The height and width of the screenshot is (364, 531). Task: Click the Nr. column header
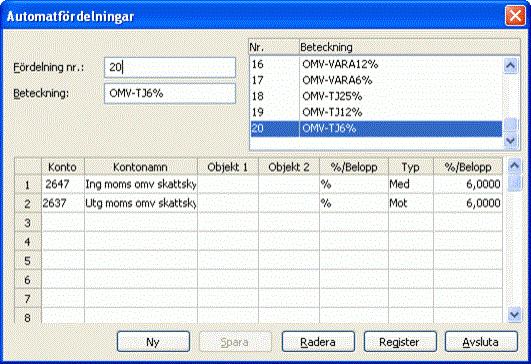click(x=274, y=47)
